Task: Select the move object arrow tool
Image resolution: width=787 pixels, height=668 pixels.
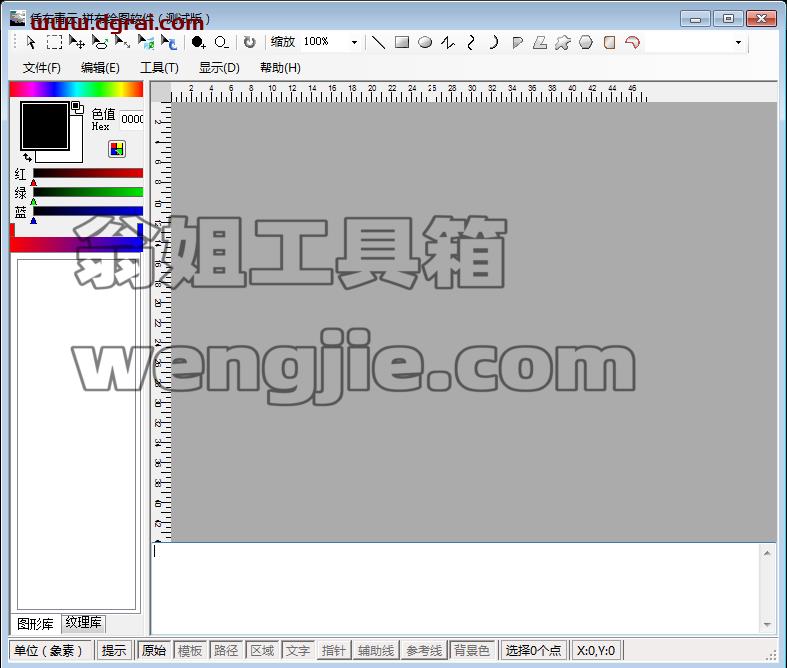Action: [77, 43]
